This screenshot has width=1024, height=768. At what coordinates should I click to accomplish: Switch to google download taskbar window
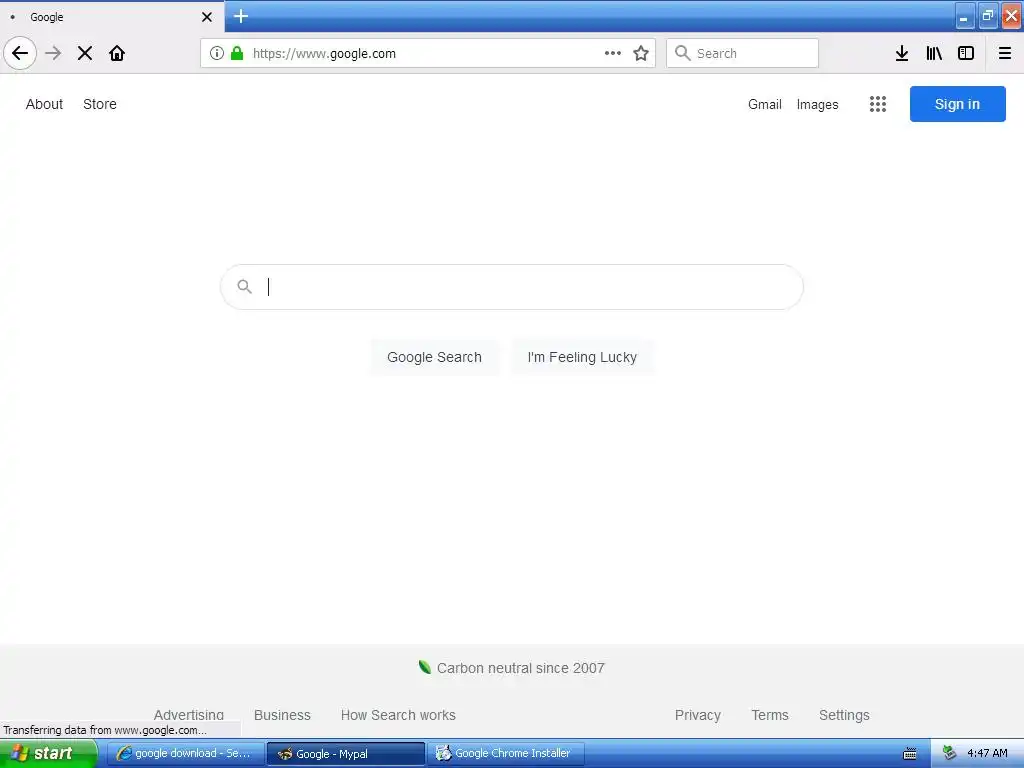tap(185, 754)
